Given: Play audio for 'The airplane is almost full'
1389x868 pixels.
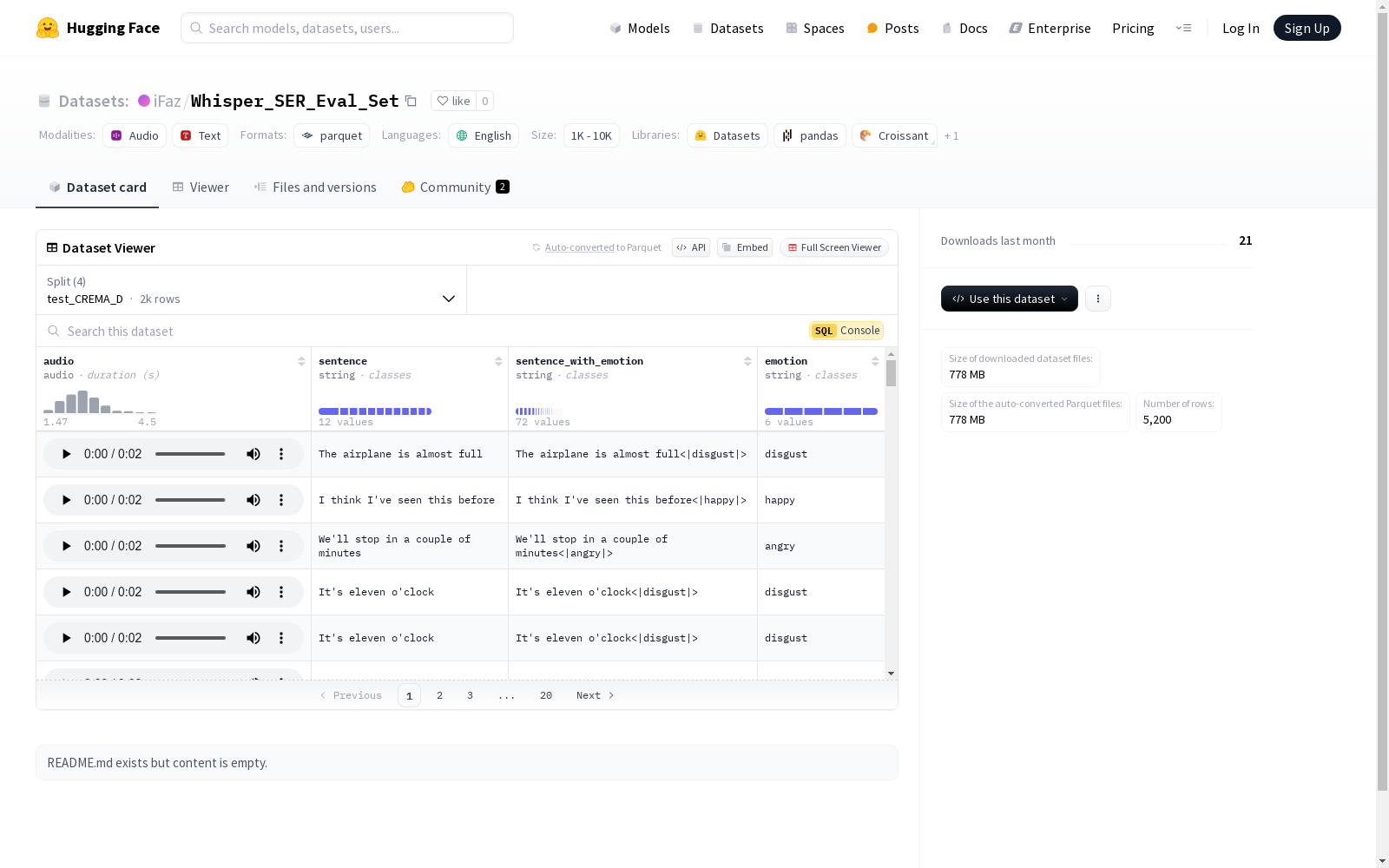Looking at the screenshot, I should (66, 454).
